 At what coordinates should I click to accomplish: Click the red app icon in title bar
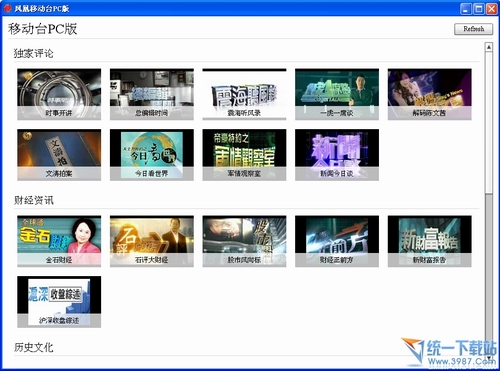pos(8,8)
